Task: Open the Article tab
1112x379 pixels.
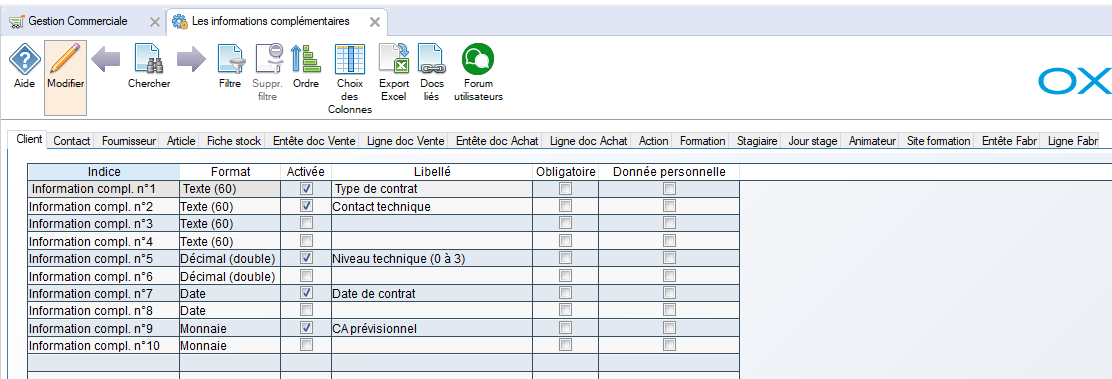Action: coord(181,141)
